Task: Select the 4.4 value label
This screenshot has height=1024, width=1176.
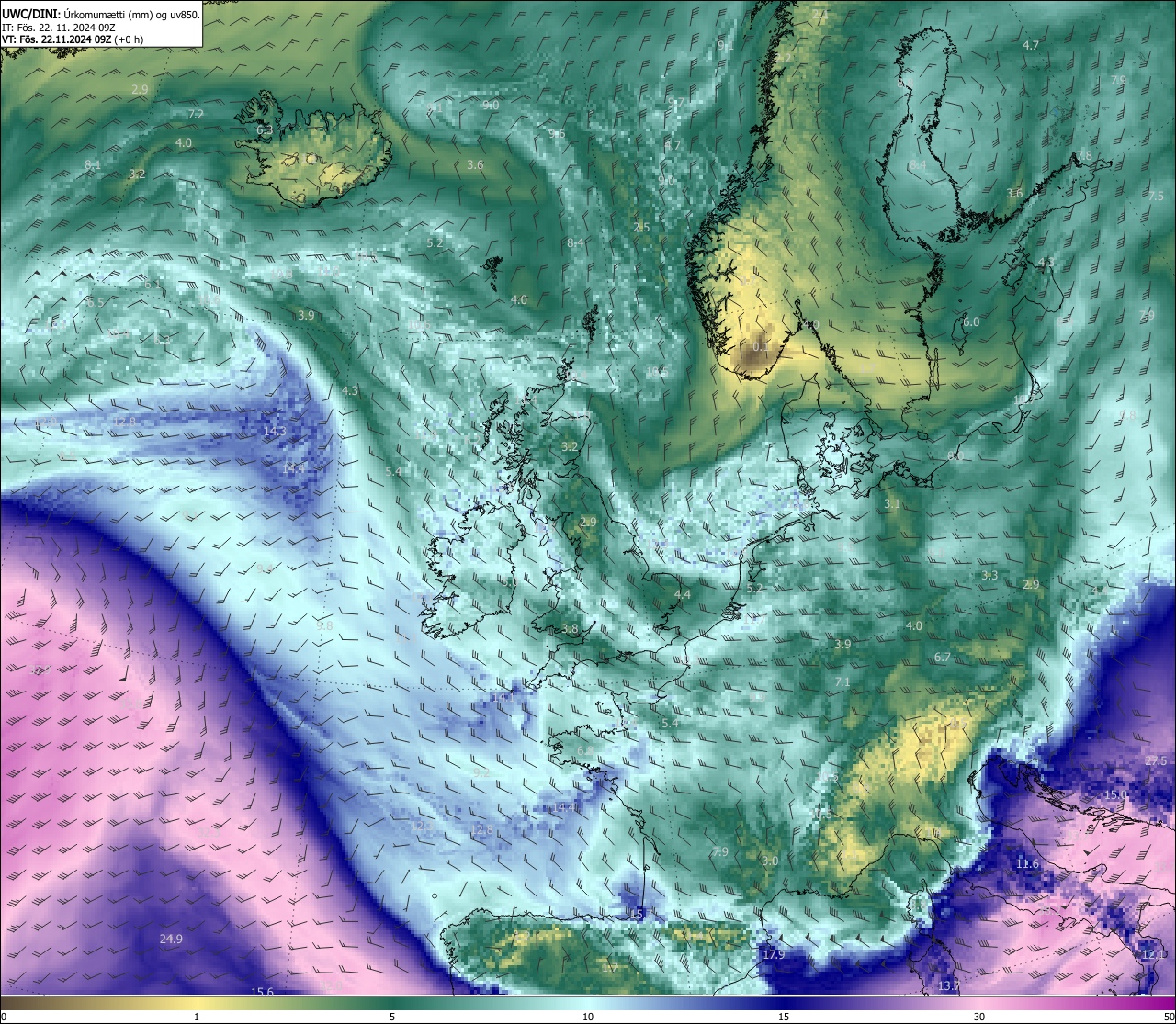Action: click(683, 594)
